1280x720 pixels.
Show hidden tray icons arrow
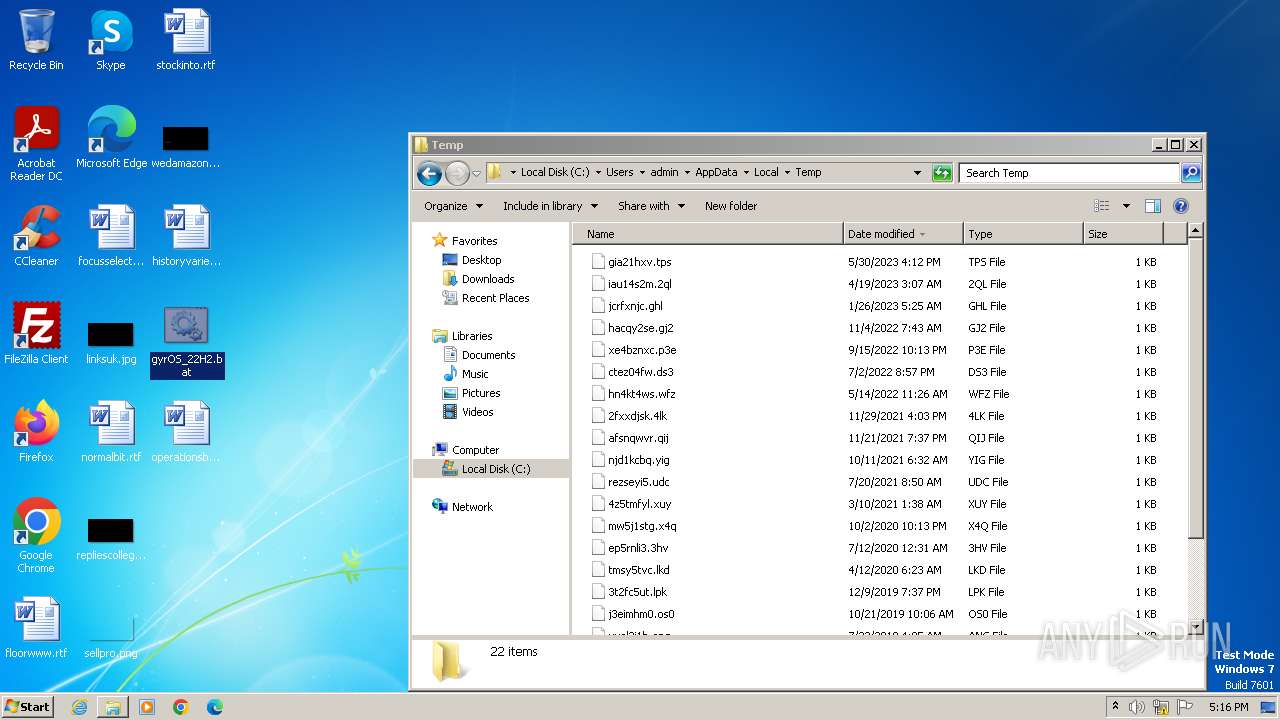click(x=1115, y=707)
